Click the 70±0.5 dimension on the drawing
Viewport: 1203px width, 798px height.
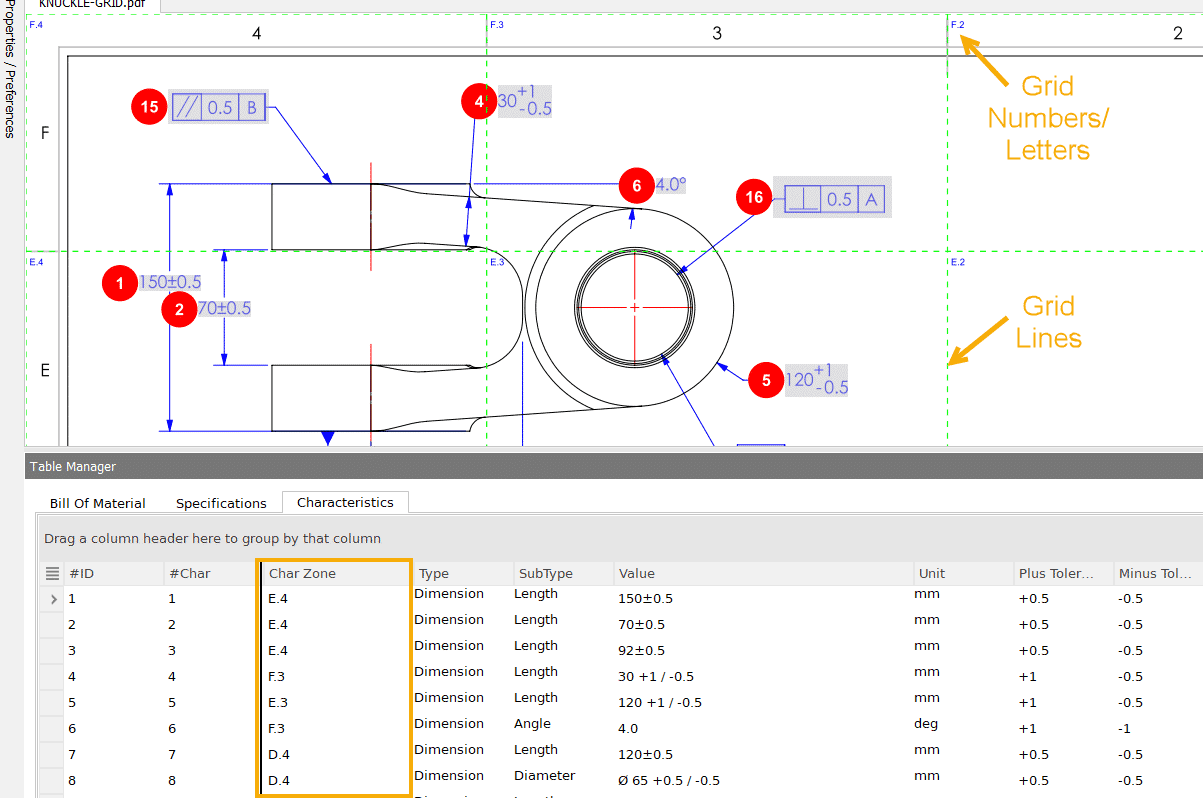click(224, 309)
